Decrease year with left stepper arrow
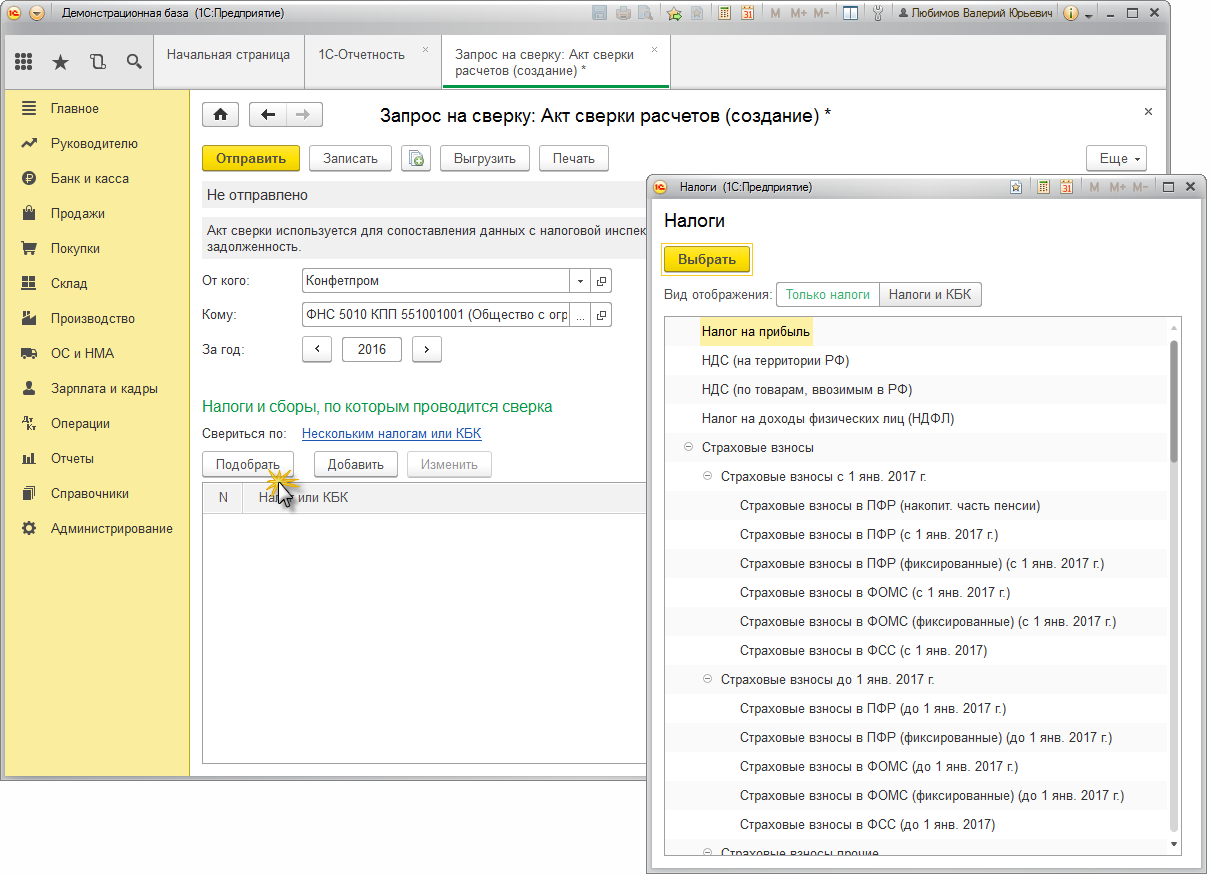 [x=317, y=349]
